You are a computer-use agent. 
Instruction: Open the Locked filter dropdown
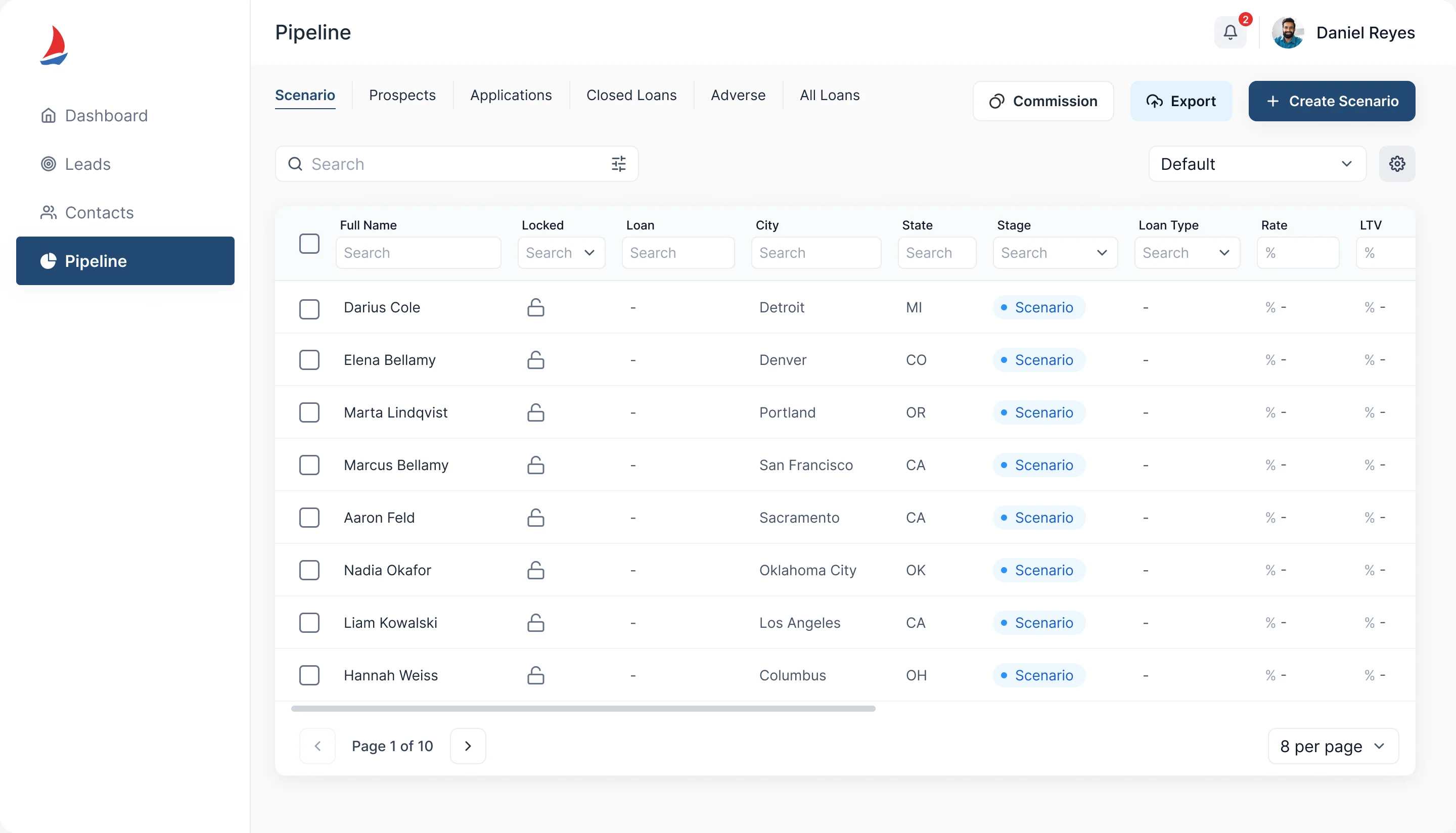click(561, 253)
